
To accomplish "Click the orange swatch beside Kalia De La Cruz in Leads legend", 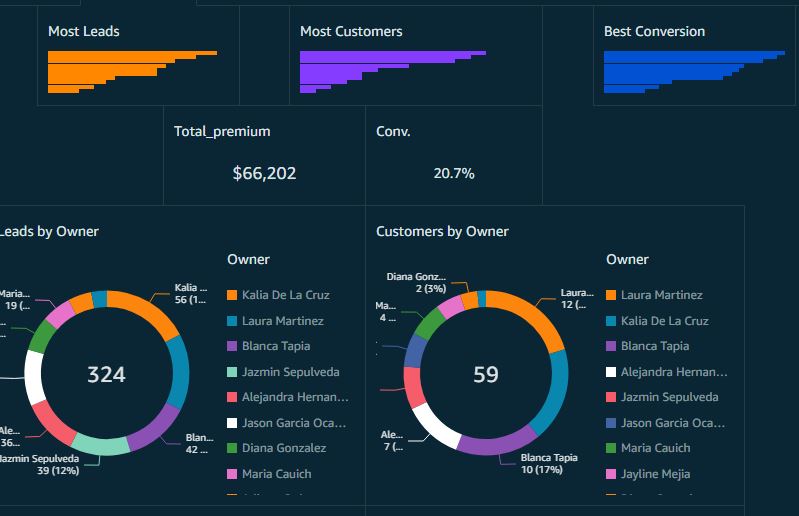I will pos(232,295).
